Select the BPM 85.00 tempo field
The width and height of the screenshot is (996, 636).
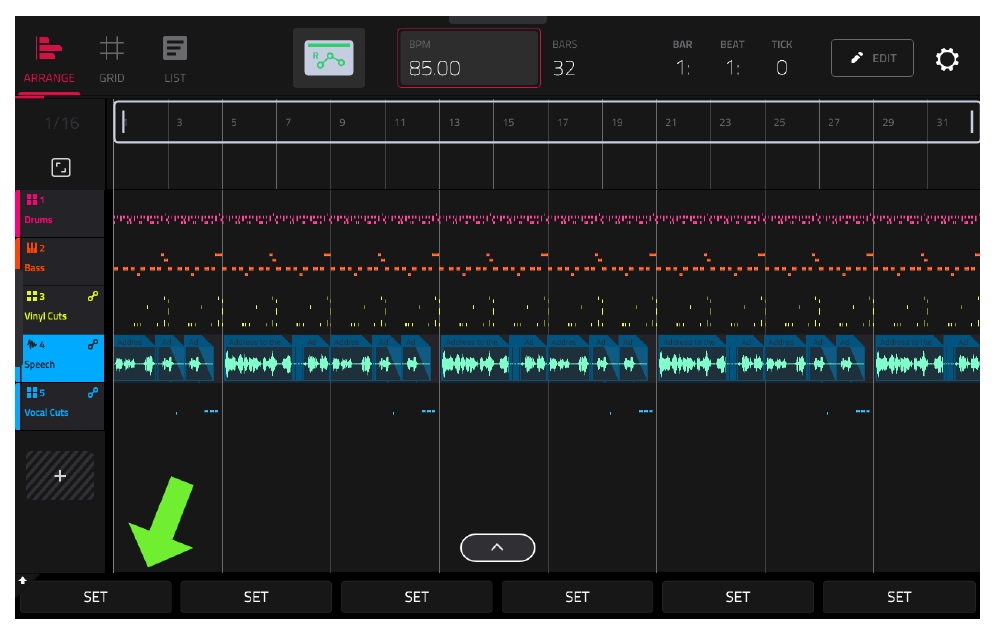tap(469, 58)
